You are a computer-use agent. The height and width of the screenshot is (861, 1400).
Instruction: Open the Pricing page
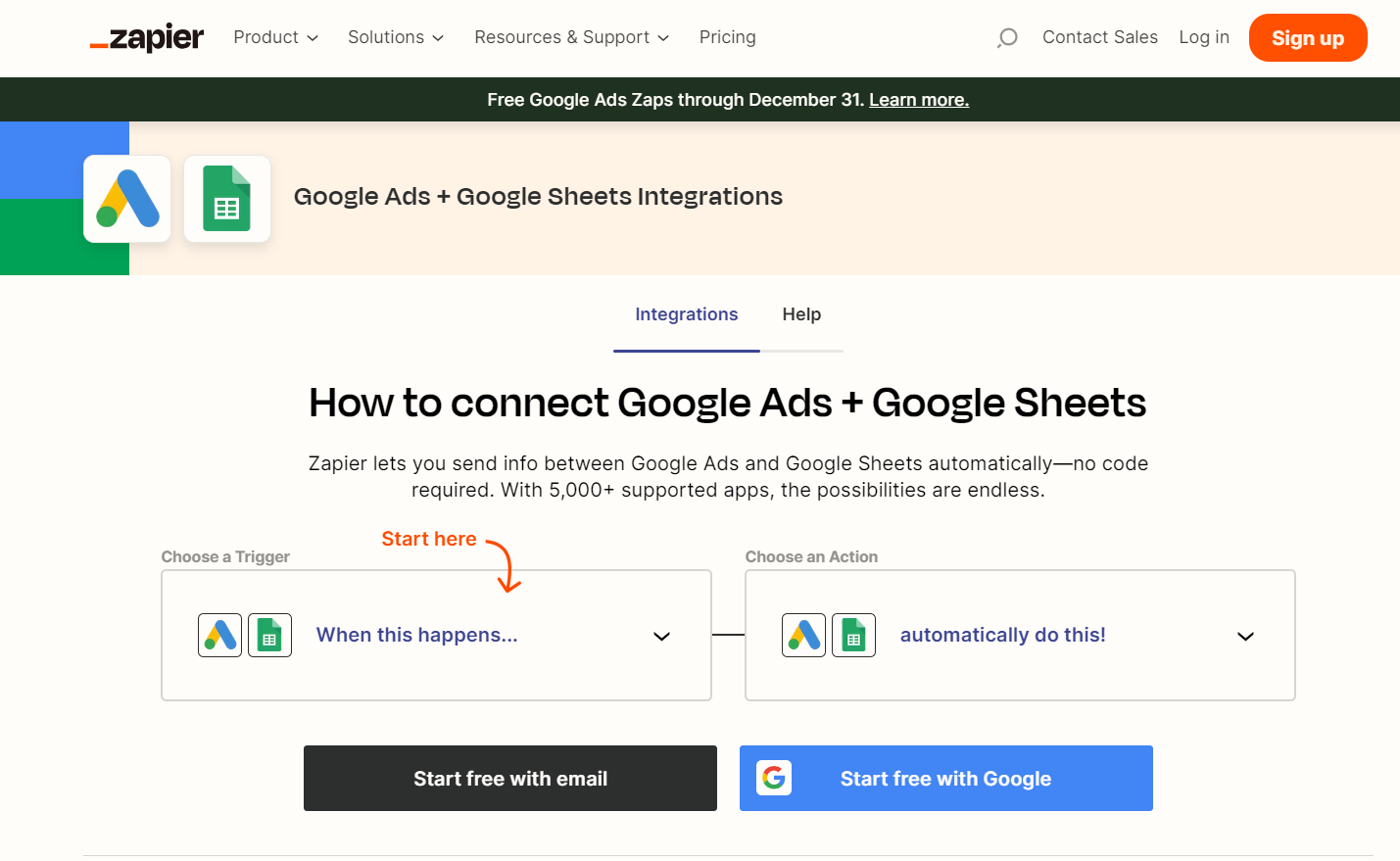[x=728, y=37]
